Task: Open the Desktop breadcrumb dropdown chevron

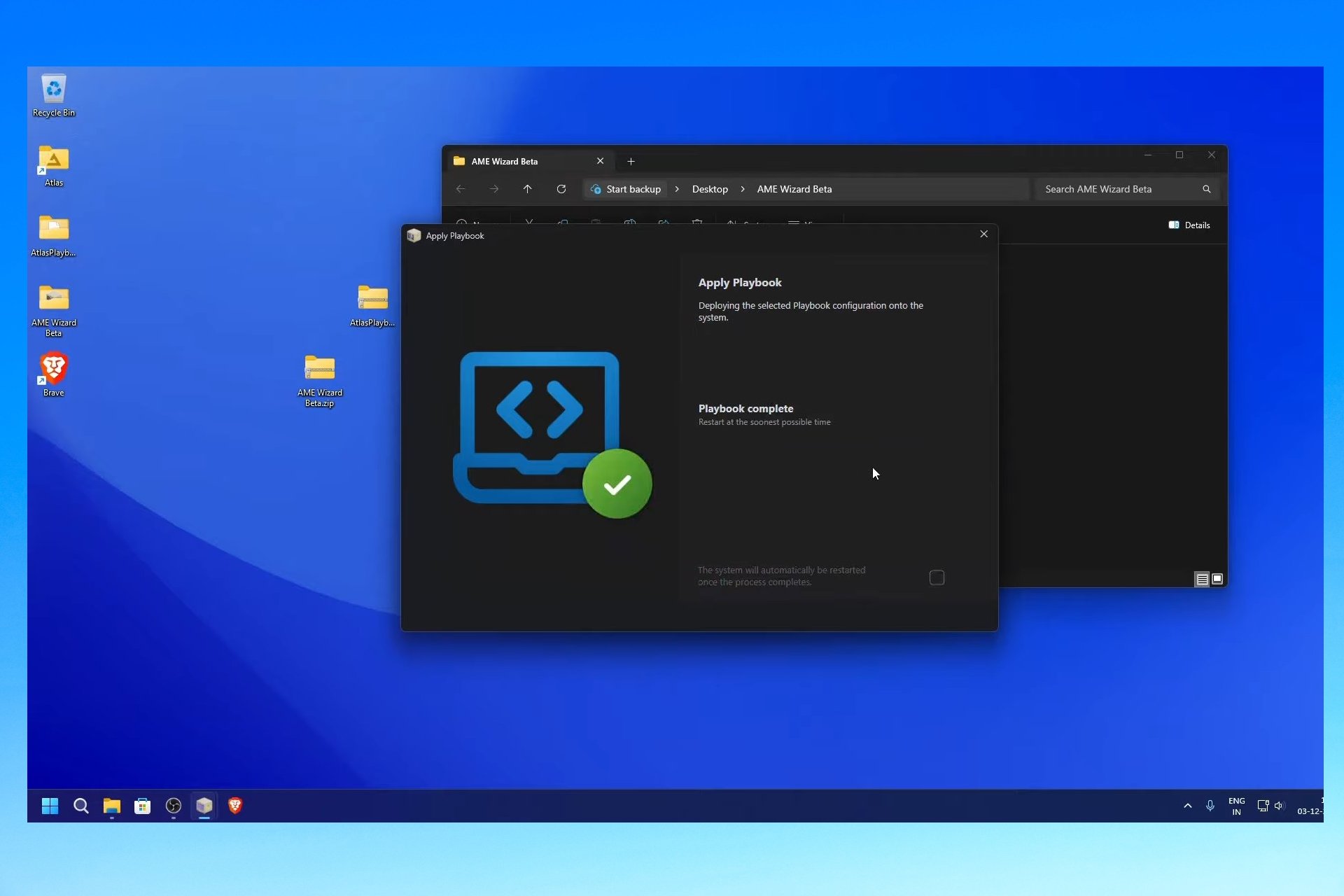Action: coord(743,189)
